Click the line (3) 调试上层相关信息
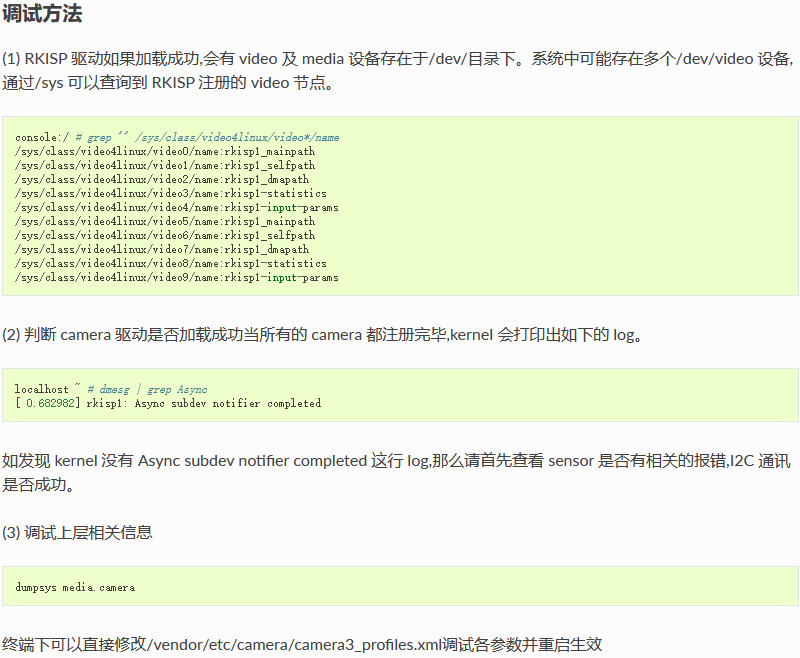Screen dimensions: 800x658 click(x=77, y=533)
